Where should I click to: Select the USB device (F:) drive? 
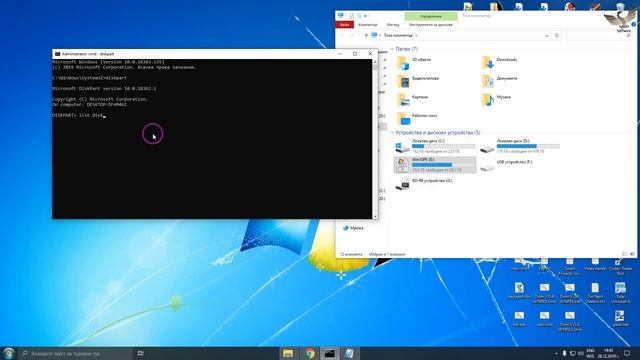click(507, 165)
